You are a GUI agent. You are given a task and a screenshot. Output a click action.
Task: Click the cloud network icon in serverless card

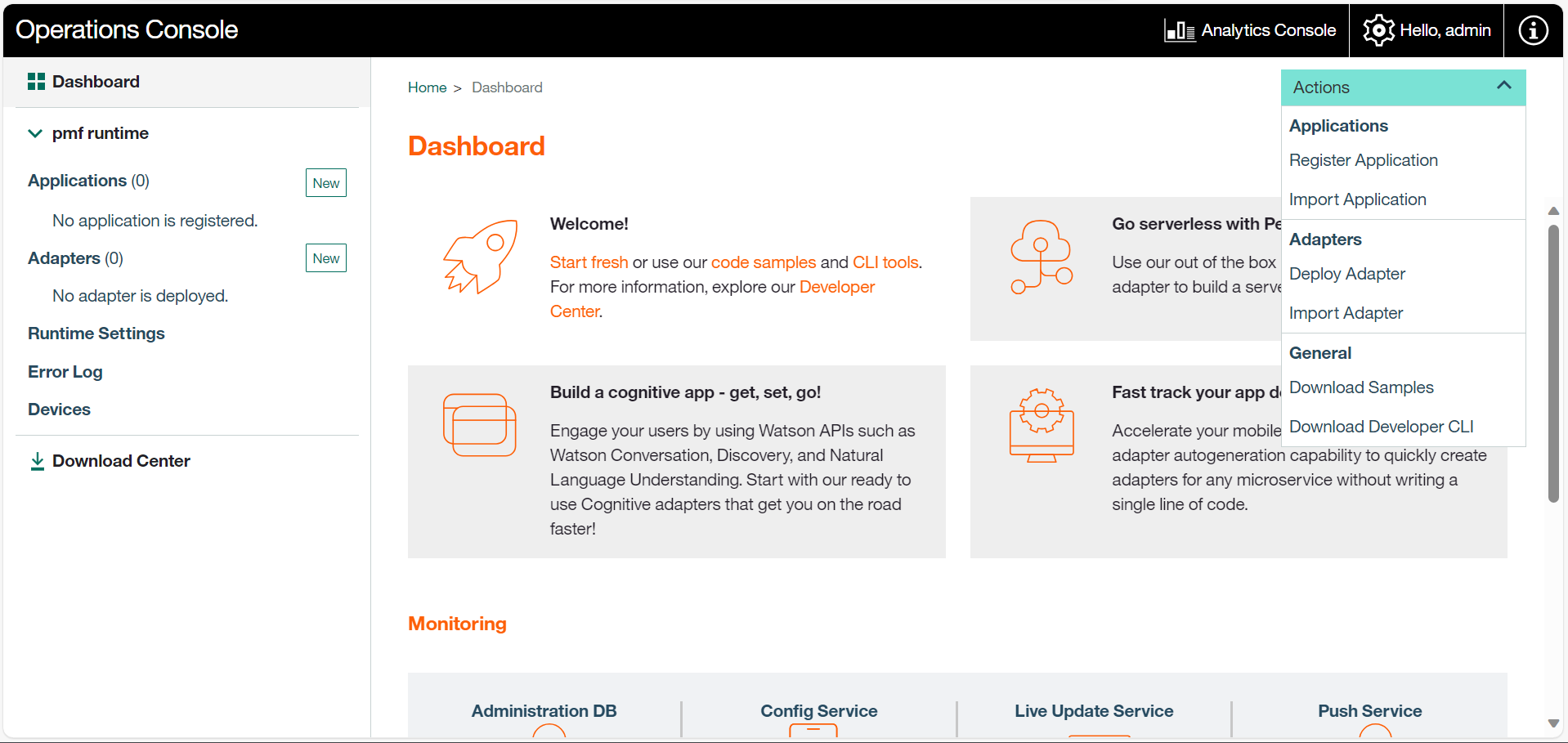[x=1042, y=257]
